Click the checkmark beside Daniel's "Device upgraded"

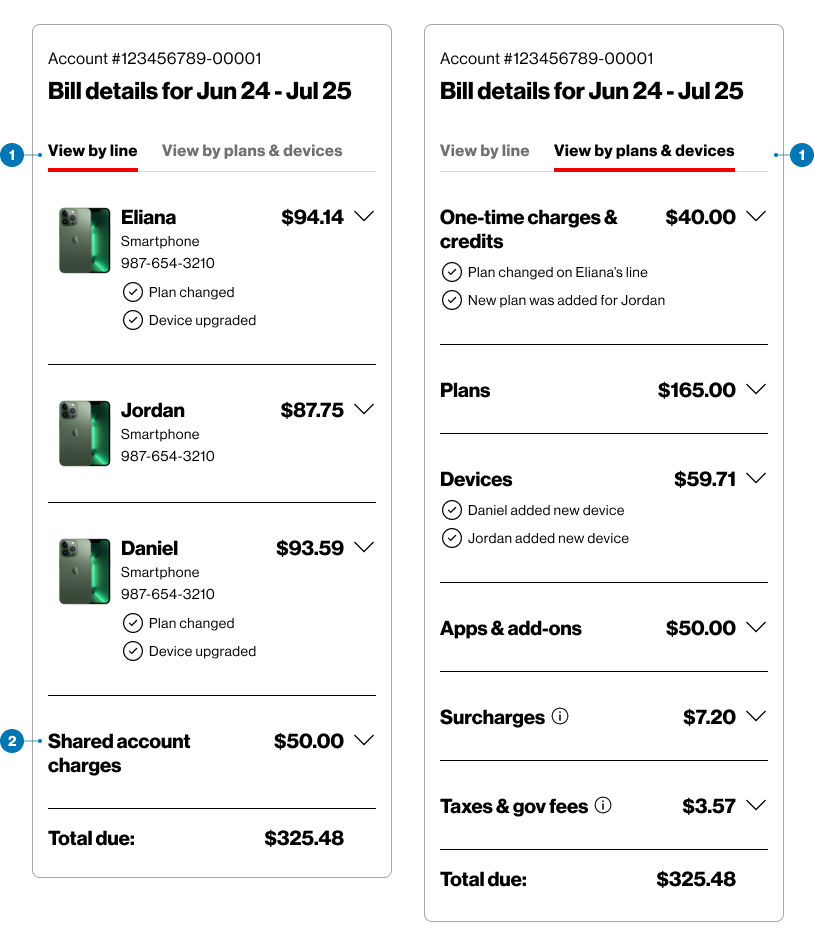tap(133, 651)
